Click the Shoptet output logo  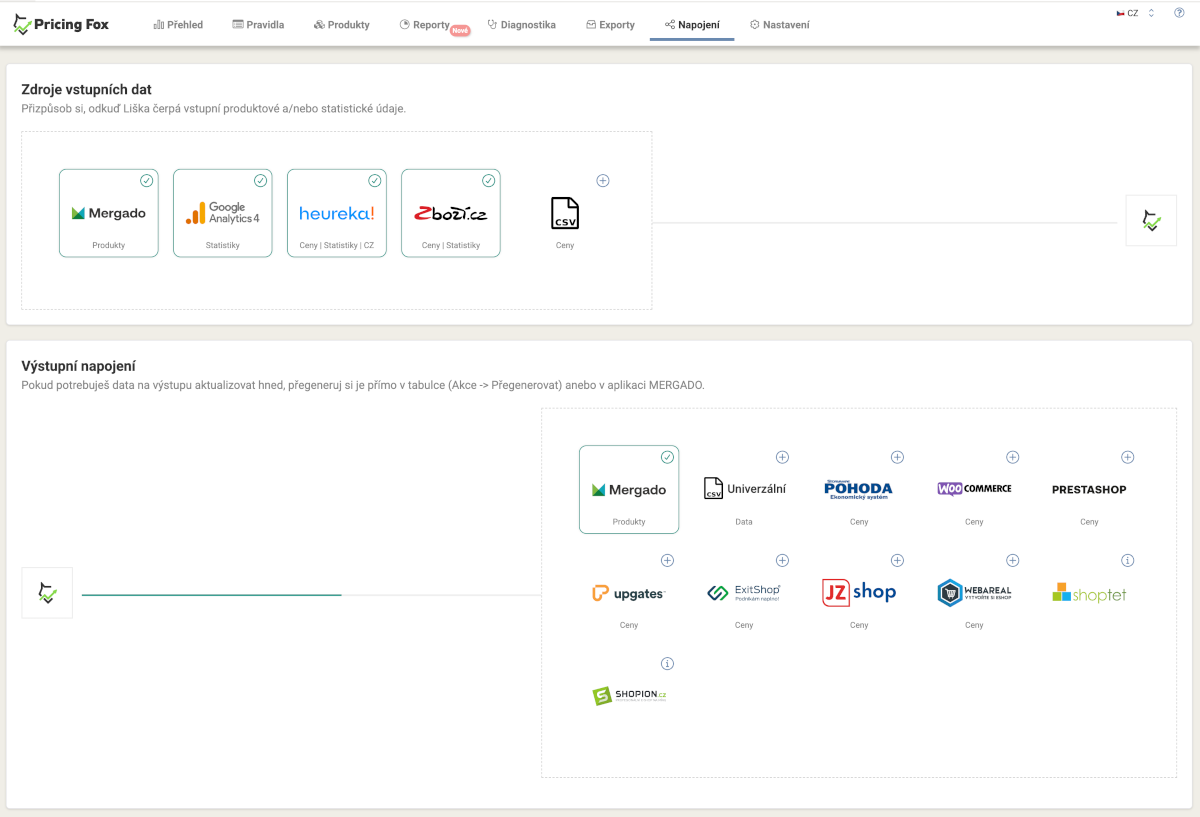1089,593
